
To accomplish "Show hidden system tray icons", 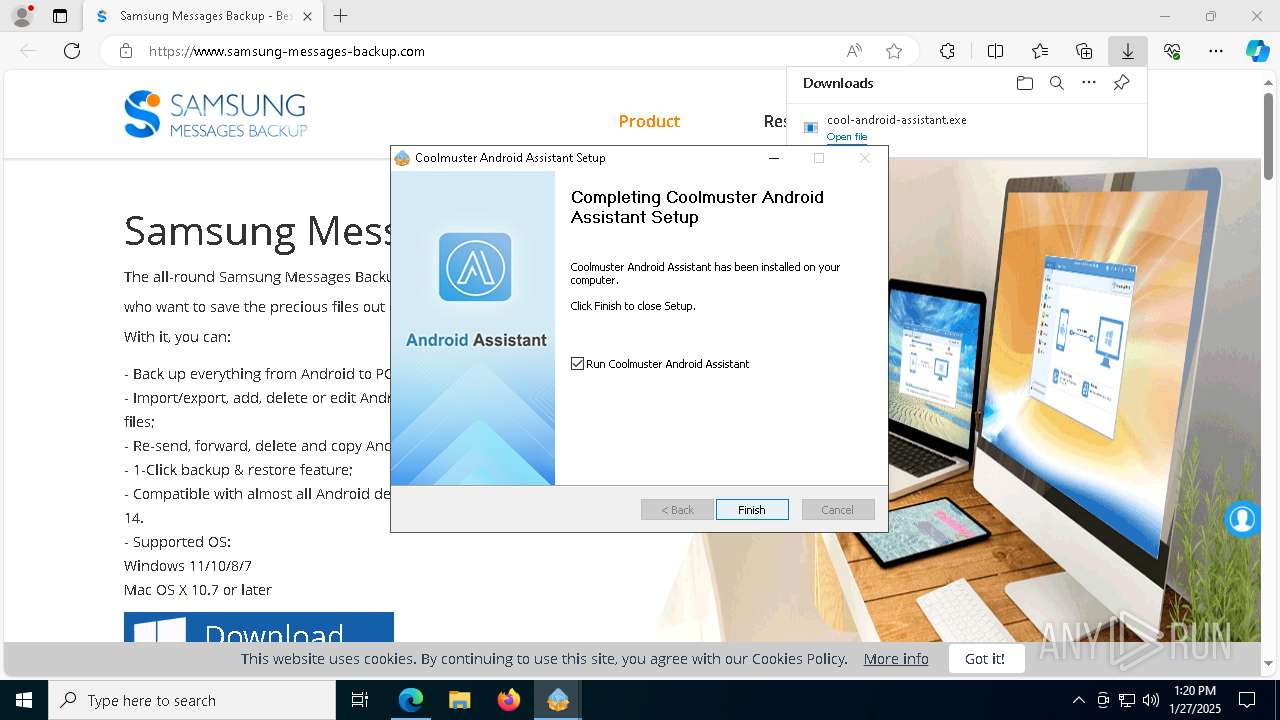I will [1078, 700].
